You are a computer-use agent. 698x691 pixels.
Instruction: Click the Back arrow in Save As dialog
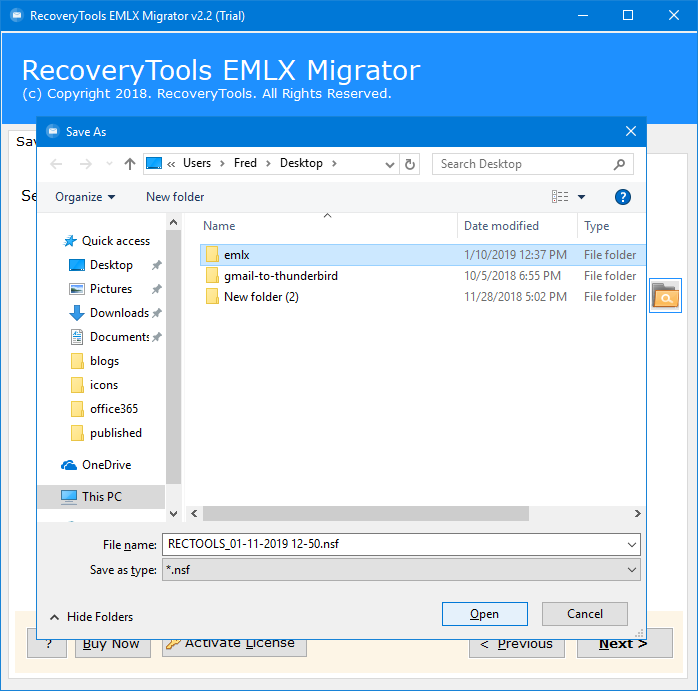56,164
